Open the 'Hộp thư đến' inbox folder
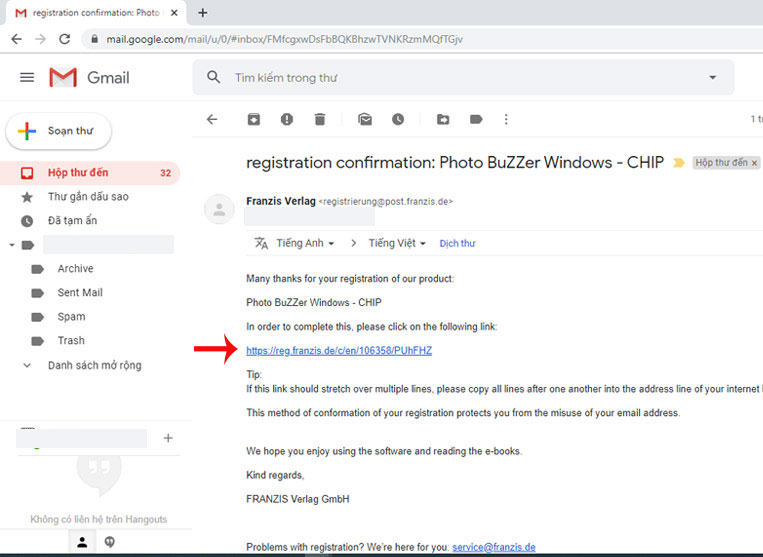This screenshot has width=763, height=557. 90,173
